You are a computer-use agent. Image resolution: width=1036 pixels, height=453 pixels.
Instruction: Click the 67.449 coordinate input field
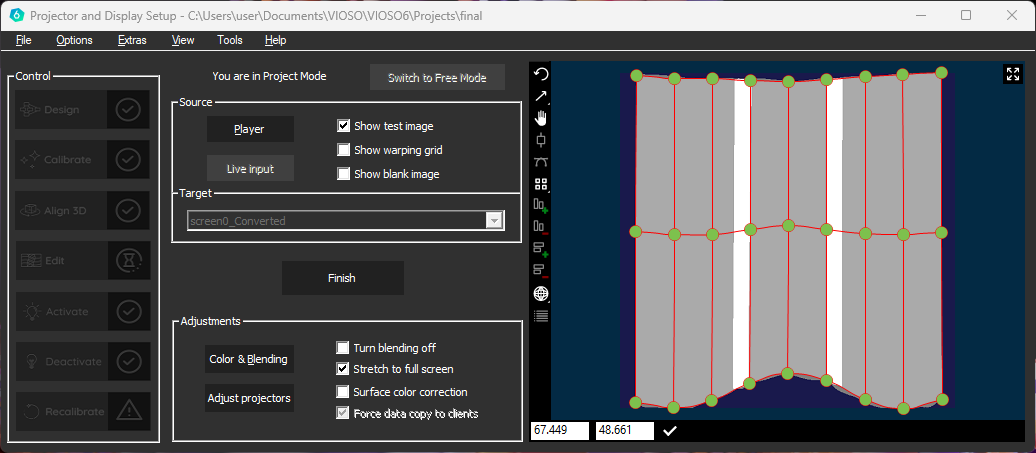pos(560,431)
